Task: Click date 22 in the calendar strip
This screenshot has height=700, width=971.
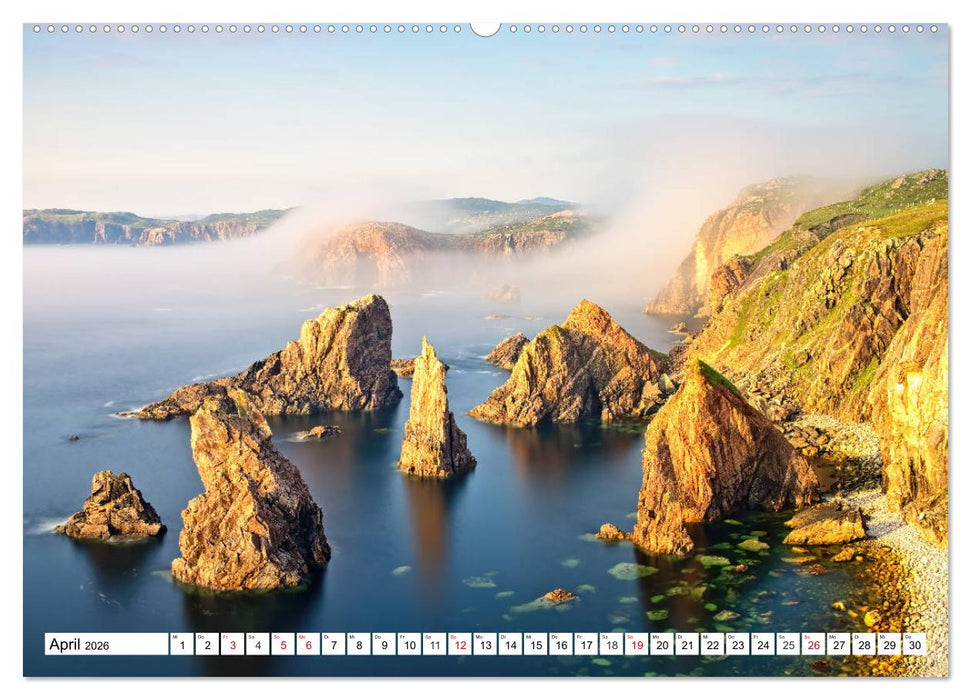Action: pyautogui.click(x=712, y=644)
